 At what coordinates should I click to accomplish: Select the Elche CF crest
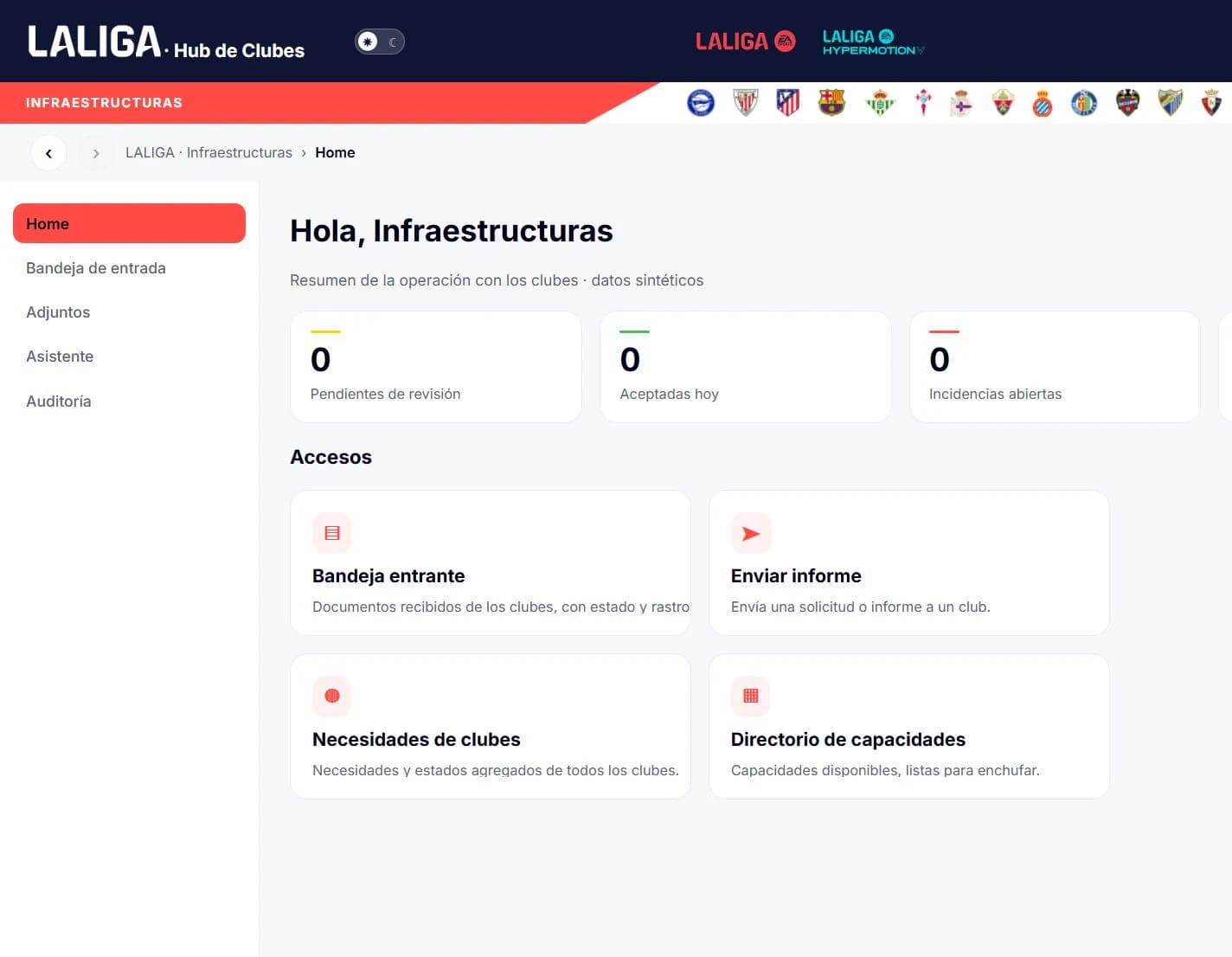coord(1003,103)
